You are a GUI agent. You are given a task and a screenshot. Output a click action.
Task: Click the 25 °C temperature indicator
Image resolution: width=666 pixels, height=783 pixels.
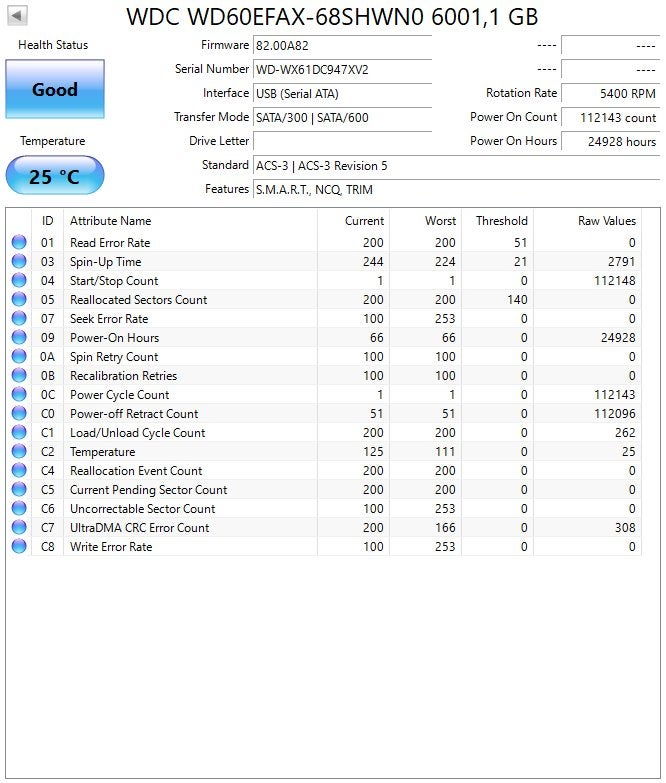pos(55,176)
